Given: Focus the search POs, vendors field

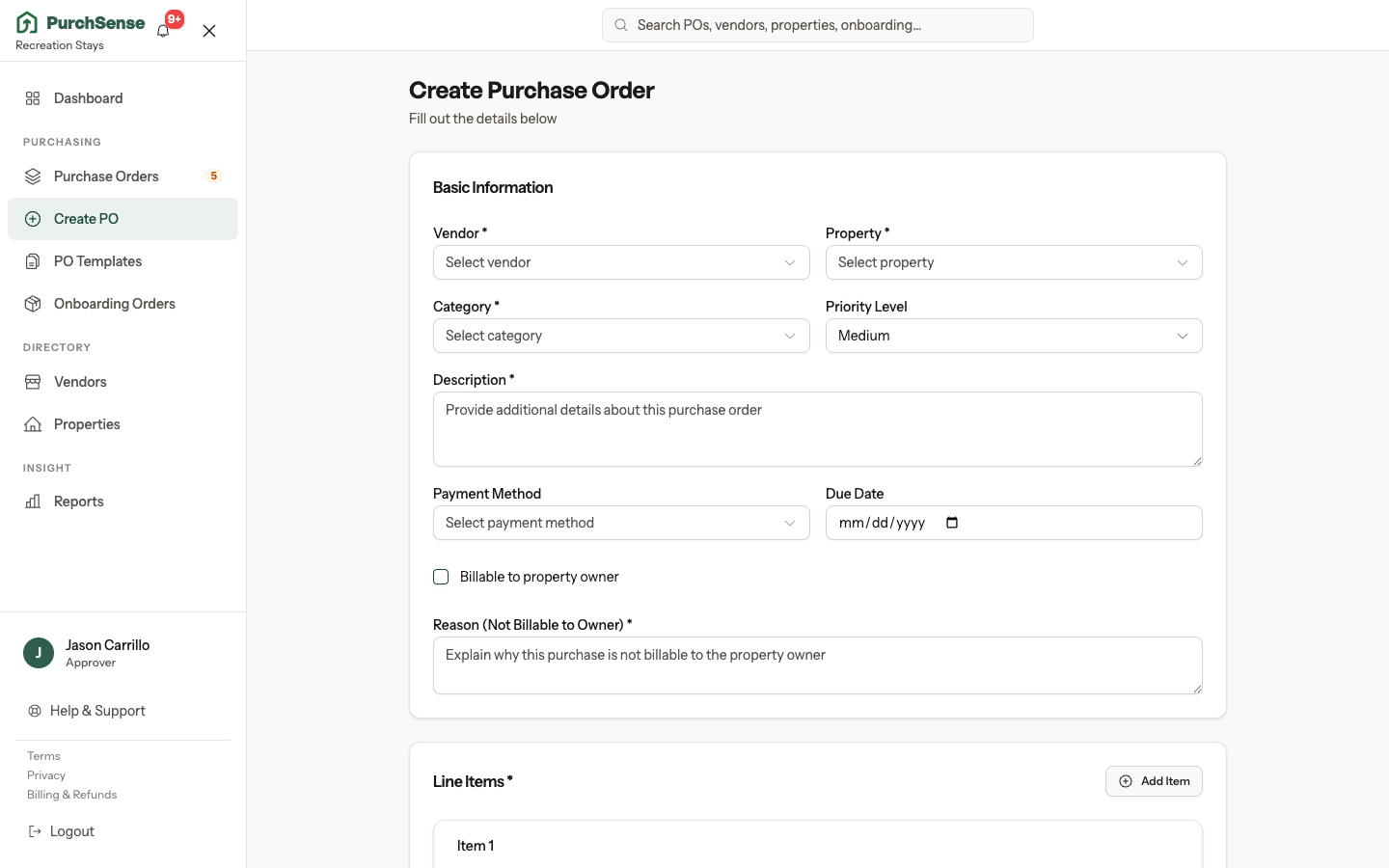Looking at the screenshot, I should tap(818, 25).
